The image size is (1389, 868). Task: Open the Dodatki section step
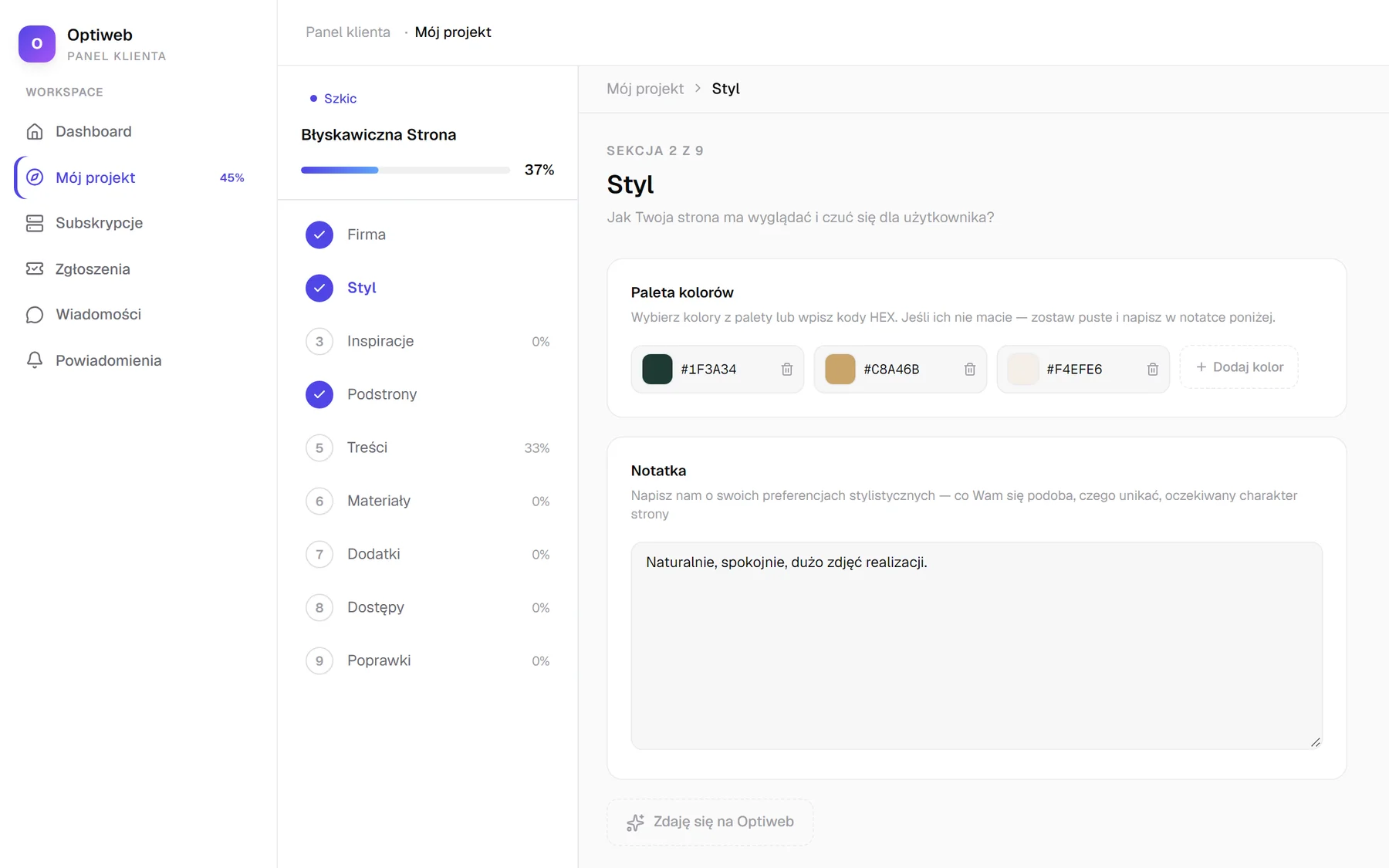coord(428,554)
